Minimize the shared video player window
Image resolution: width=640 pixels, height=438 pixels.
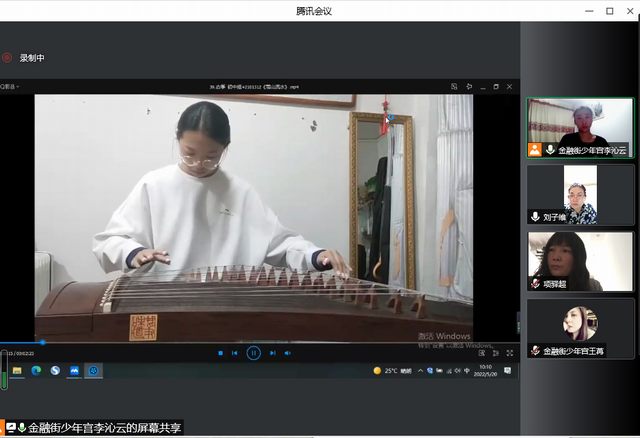point(483,87)
